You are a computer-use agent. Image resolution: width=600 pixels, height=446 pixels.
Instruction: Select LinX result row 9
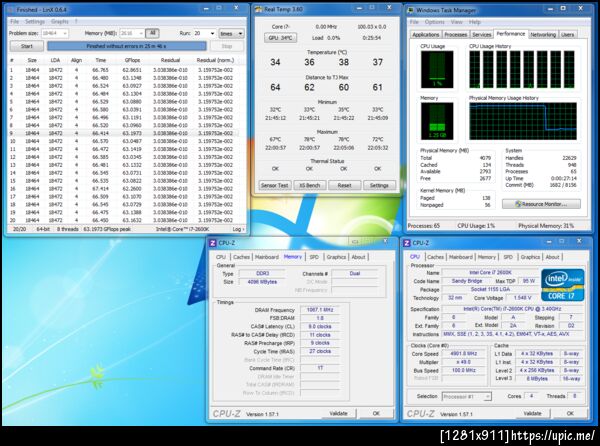(x=123, y=133)
